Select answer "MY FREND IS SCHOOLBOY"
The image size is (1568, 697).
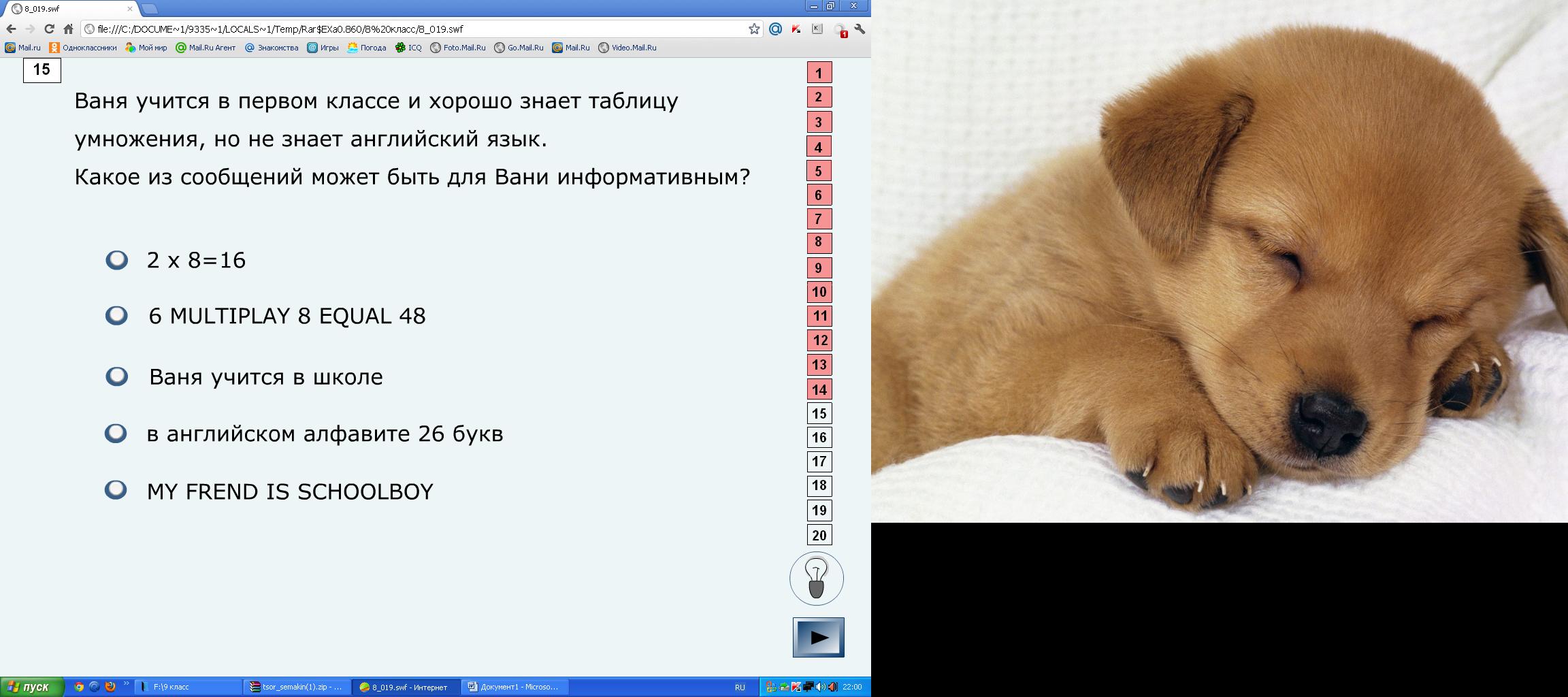tap(116, 490)
